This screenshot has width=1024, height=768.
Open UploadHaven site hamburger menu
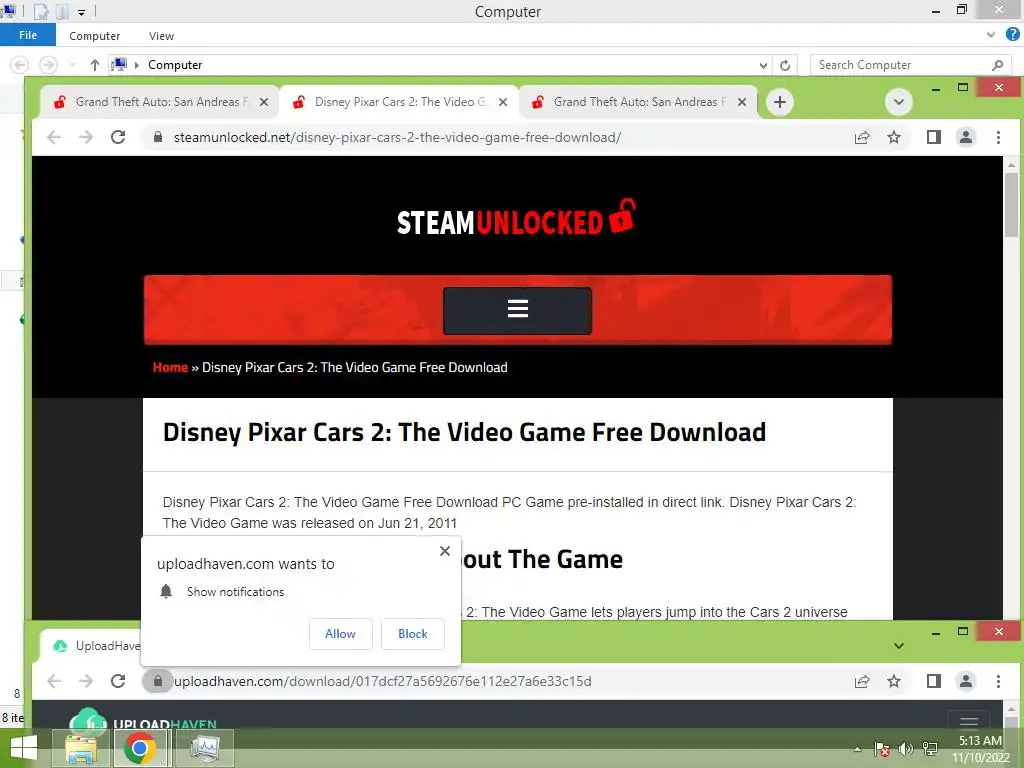click(969, 721)
